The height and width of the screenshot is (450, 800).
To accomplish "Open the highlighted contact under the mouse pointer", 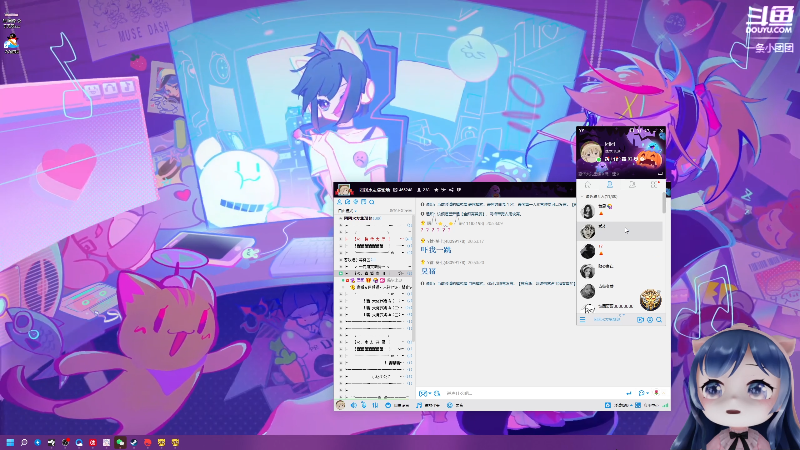I will point(620,231).
